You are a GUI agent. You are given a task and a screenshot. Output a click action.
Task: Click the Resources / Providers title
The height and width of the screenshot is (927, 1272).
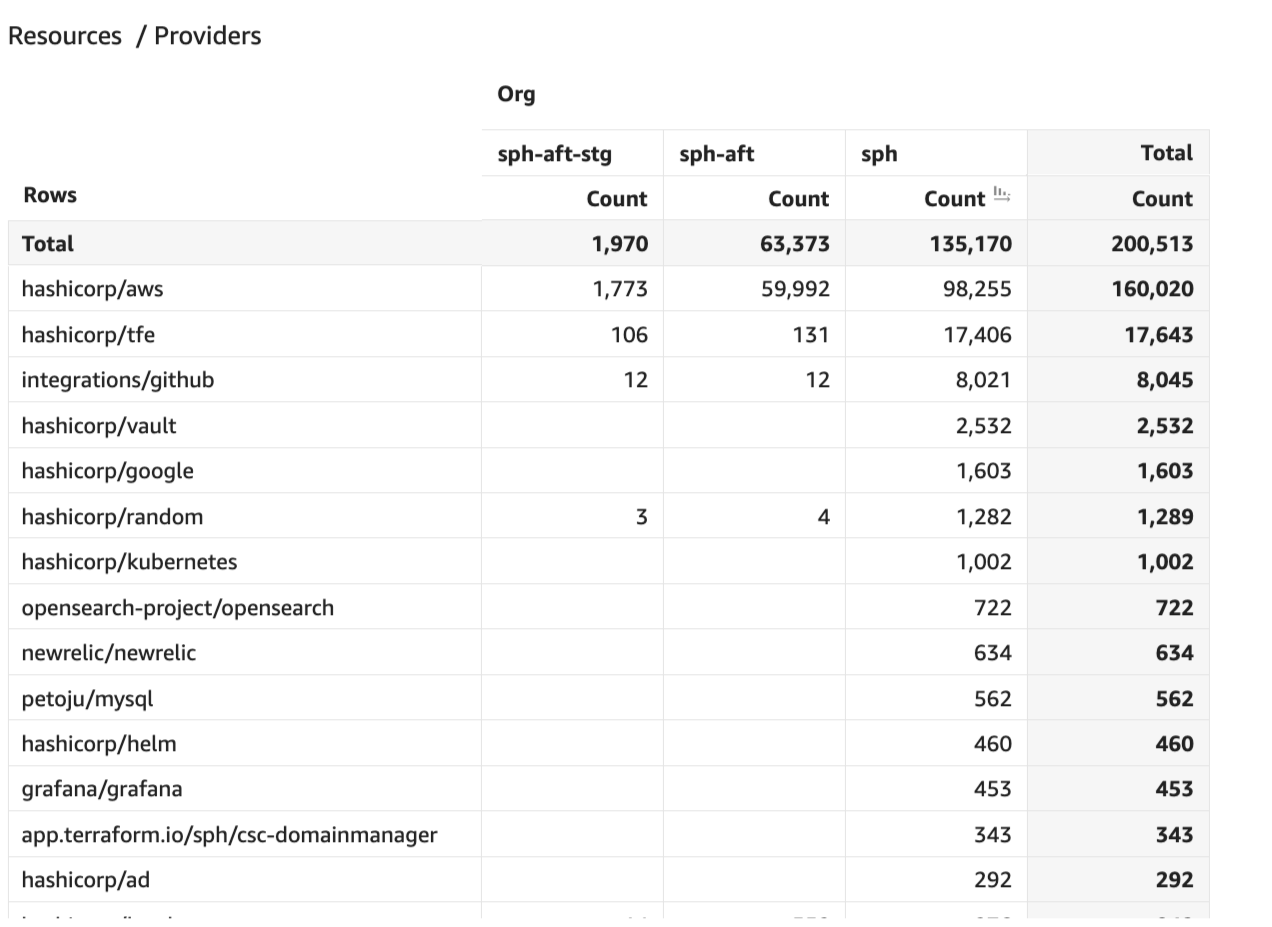[134, 36]
